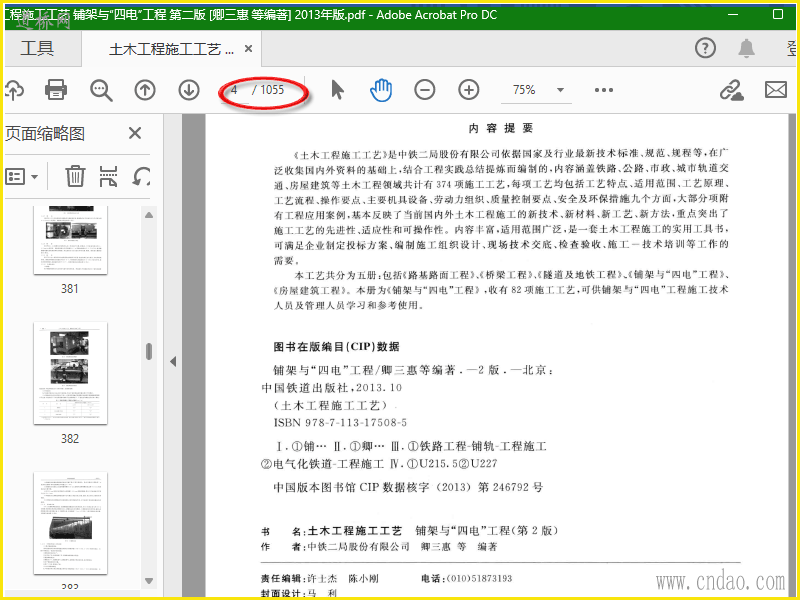Open the 75% zoom level dropdown
This screenshot has width=800, height=600.
tap(560, 90)
